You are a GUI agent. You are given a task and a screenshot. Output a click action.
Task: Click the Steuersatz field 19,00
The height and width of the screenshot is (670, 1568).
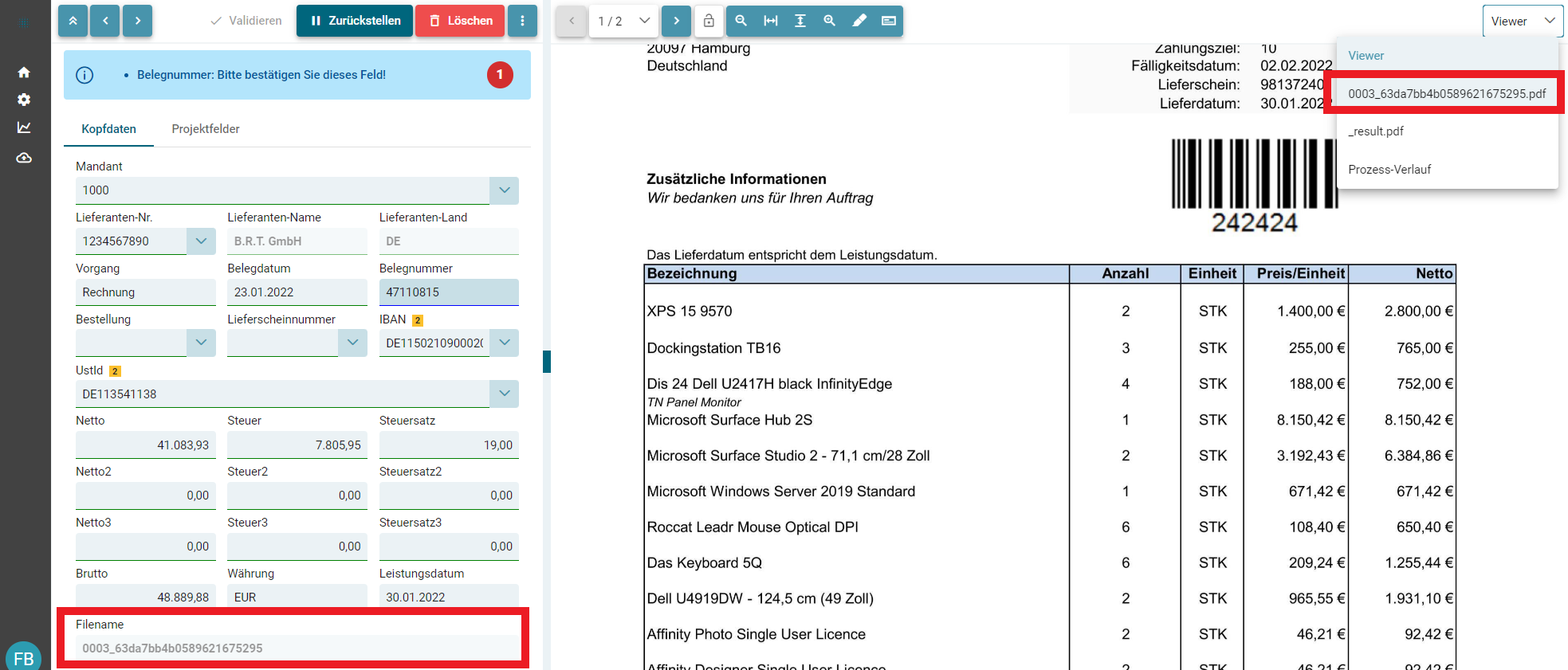tap(449, 445)
